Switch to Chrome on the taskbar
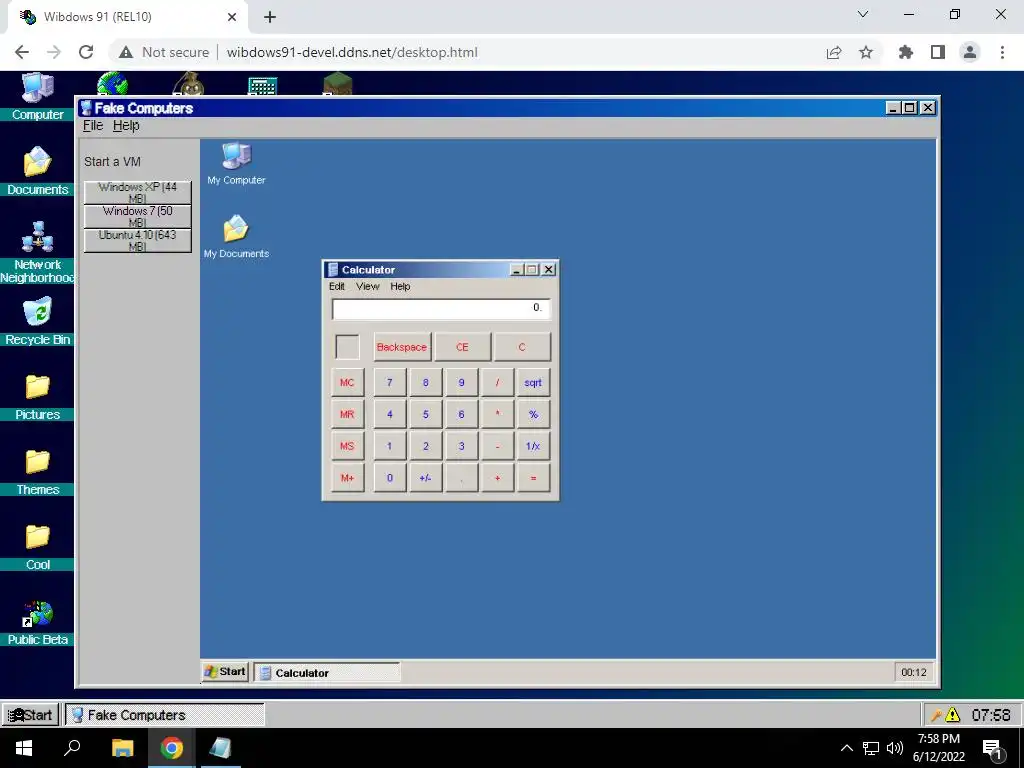This screenshot has height=768, width=1024. pyautogui.click(x=172, y=748)
